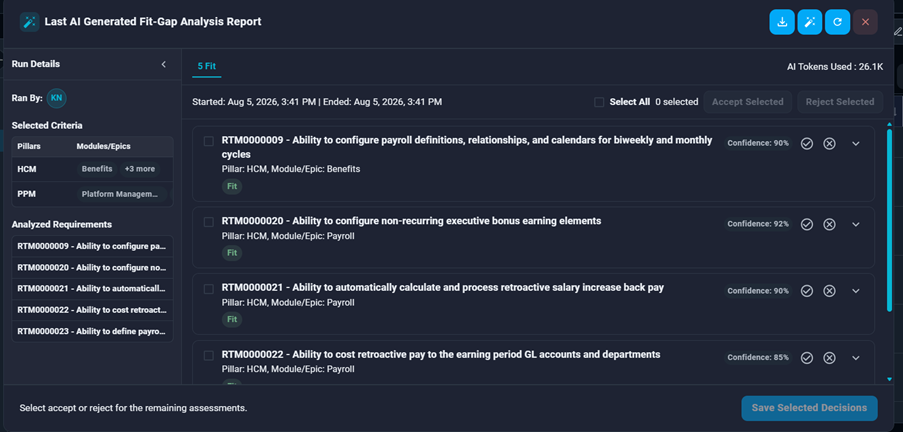
Task: Tick the checkbox for RTM0000021
Action: tap(208, 289)
